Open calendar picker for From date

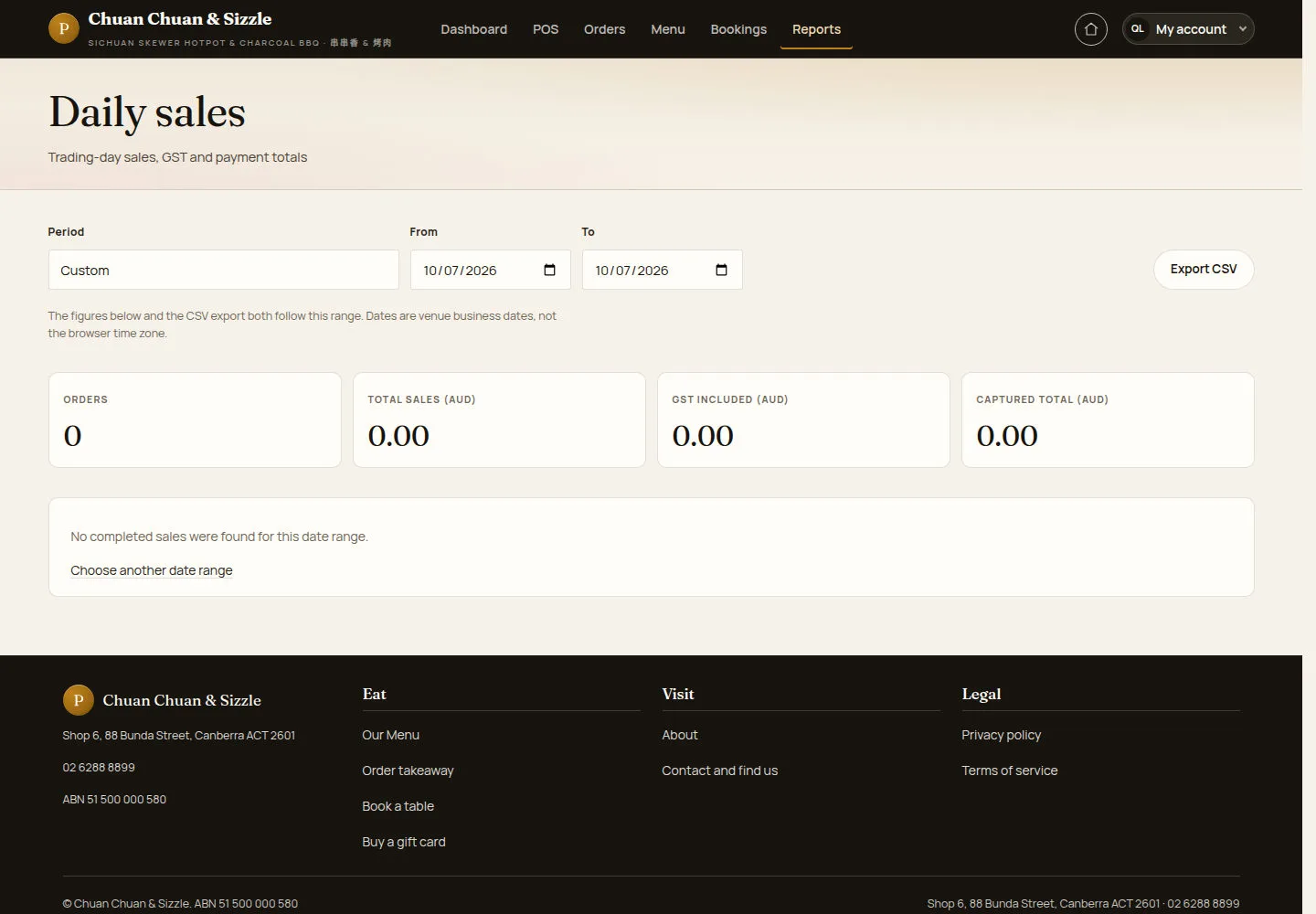549,270
